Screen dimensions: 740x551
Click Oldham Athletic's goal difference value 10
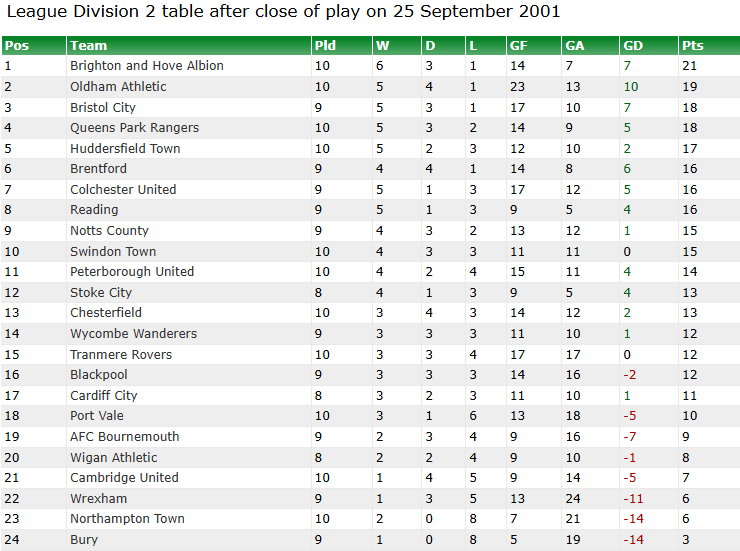click(x=631, y=87)
